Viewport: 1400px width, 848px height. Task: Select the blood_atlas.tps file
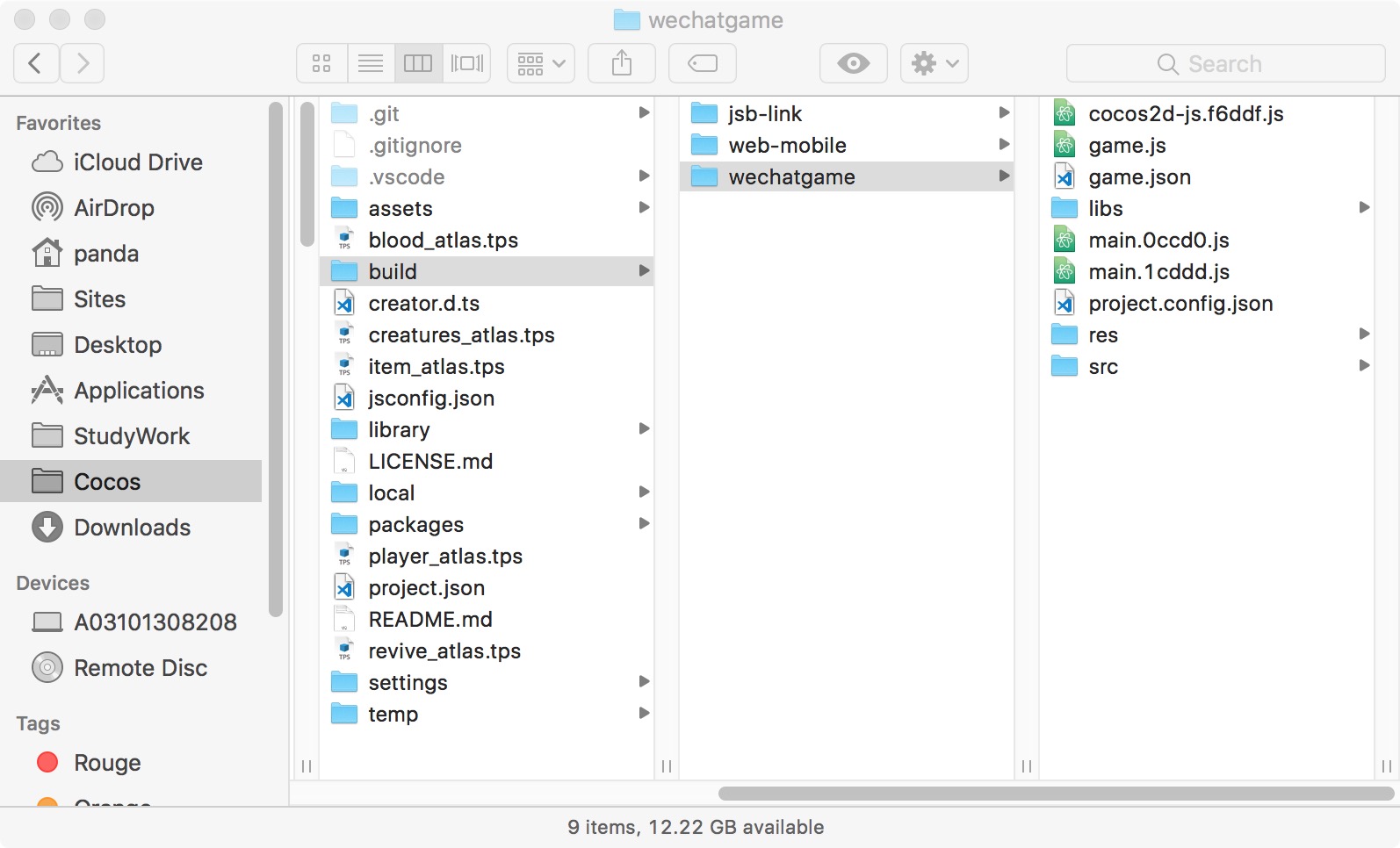(487, 240)
